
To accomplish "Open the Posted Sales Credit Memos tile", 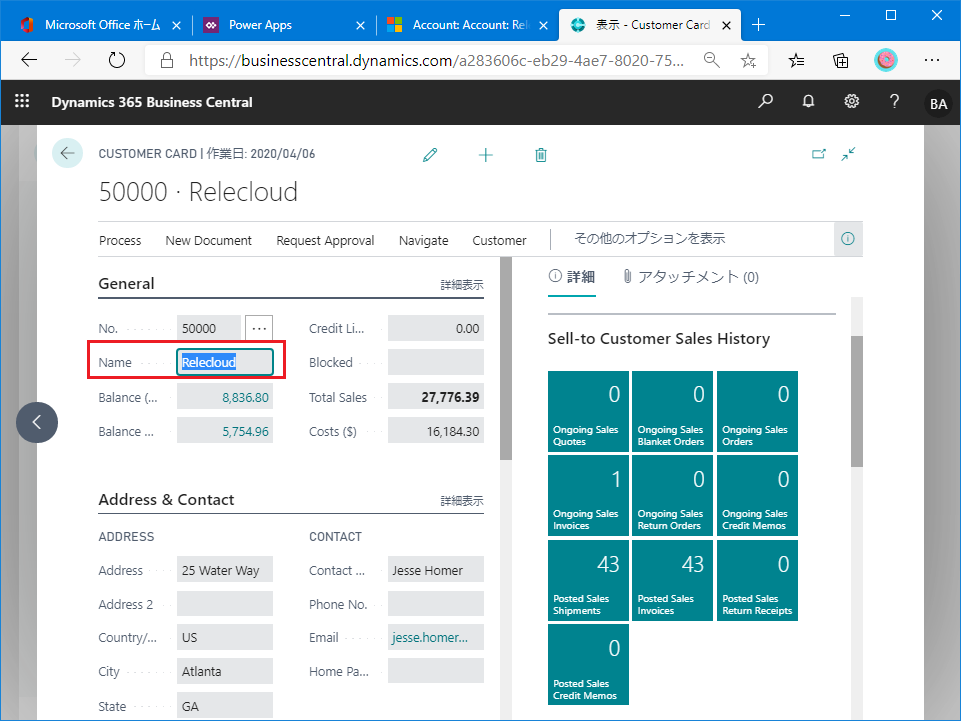I will [588, 665].
